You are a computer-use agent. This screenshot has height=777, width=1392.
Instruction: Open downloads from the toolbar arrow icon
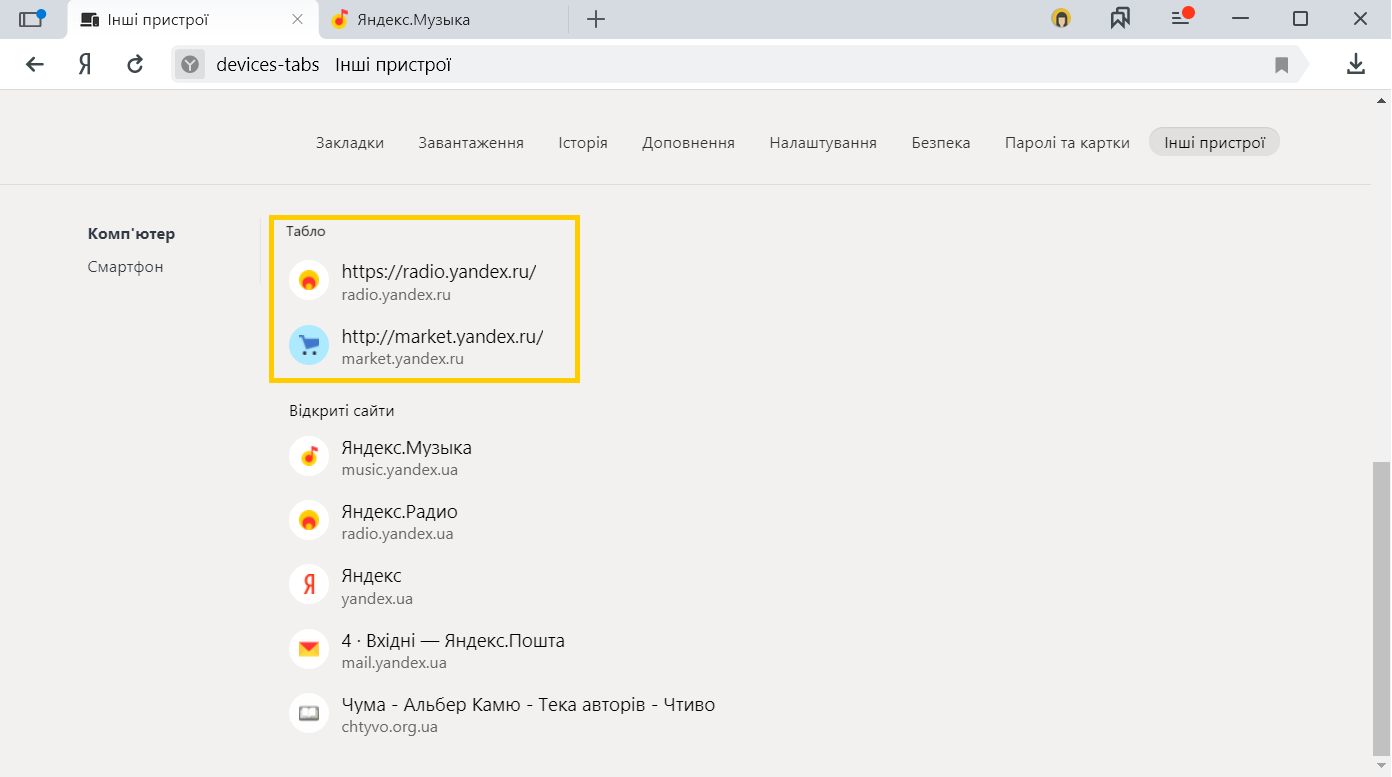coord(1355,65)
